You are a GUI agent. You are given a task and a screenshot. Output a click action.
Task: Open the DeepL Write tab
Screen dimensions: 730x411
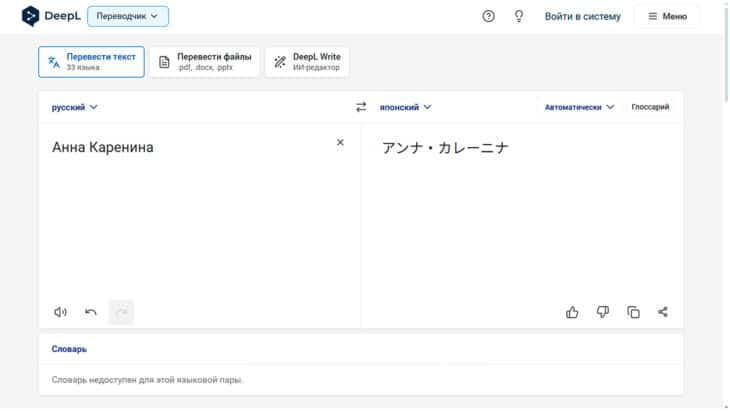click(307, 62)
